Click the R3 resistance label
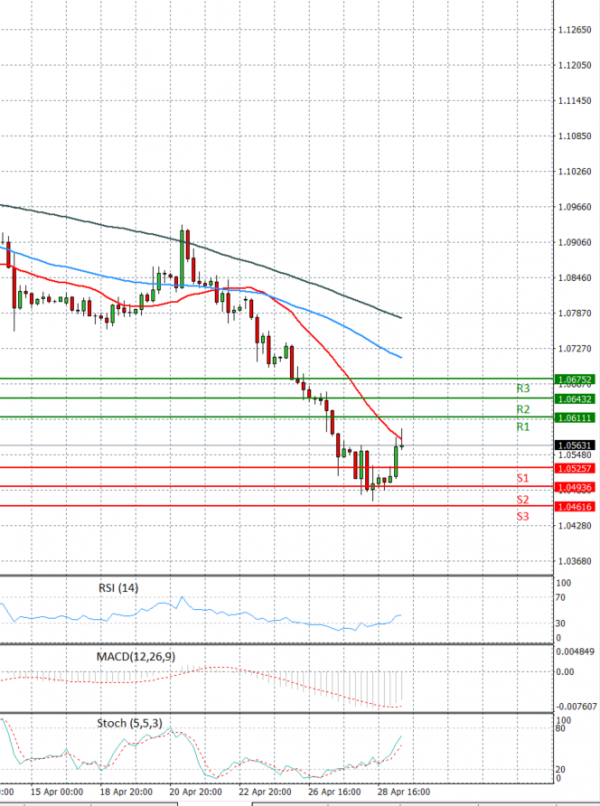Image resolution: width=600 pixels, height=806 pixels. tap(522, 389)
